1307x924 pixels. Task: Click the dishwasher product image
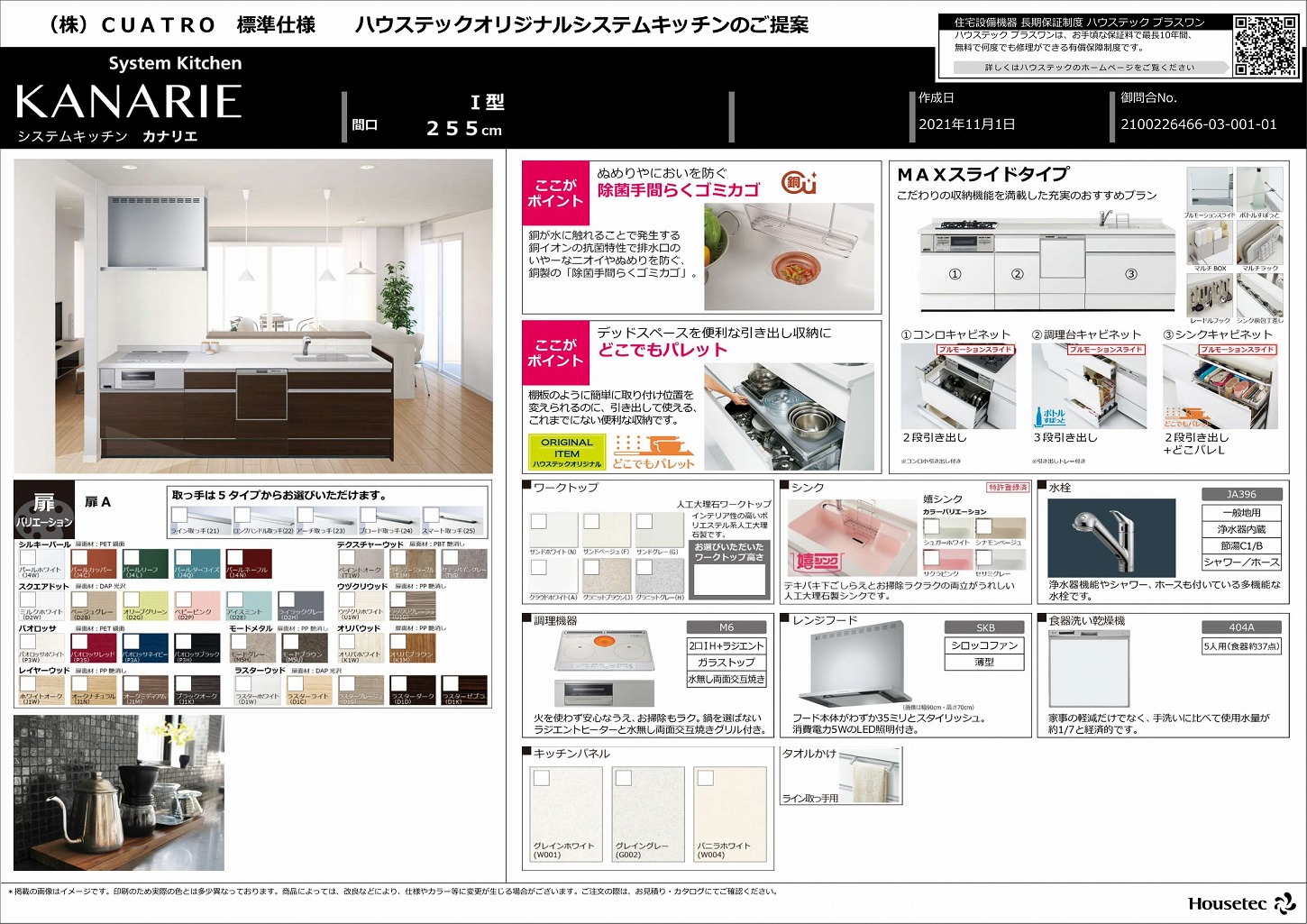[x=1089, y=668]
